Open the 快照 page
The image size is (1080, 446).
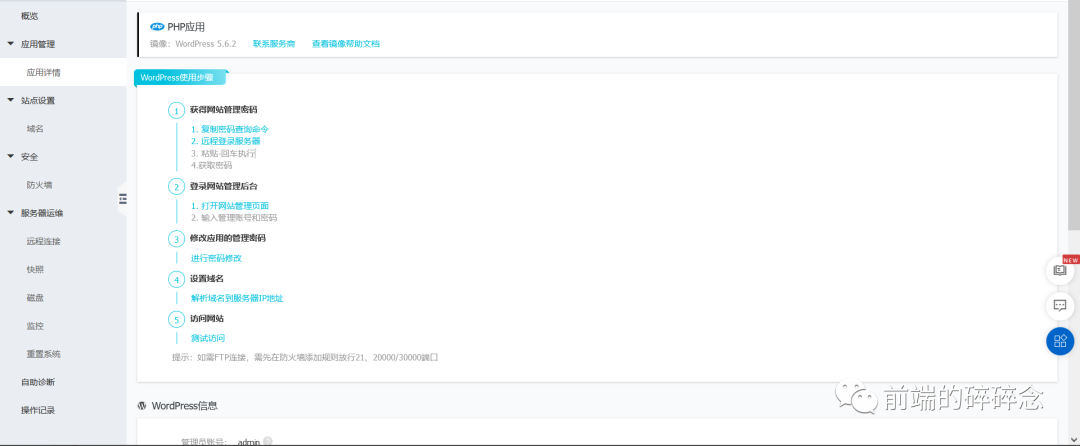[x=35, y=270]
